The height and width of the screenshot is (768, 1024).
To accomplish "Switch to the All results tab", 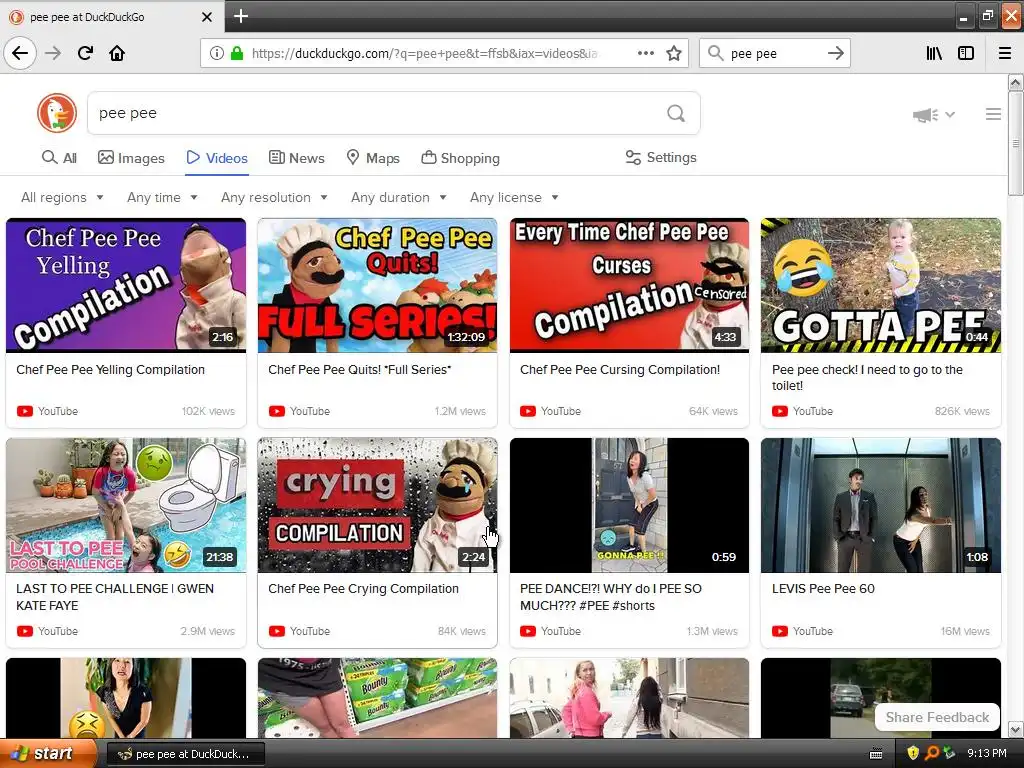I will pyautogui.click(x=59, y=157).
